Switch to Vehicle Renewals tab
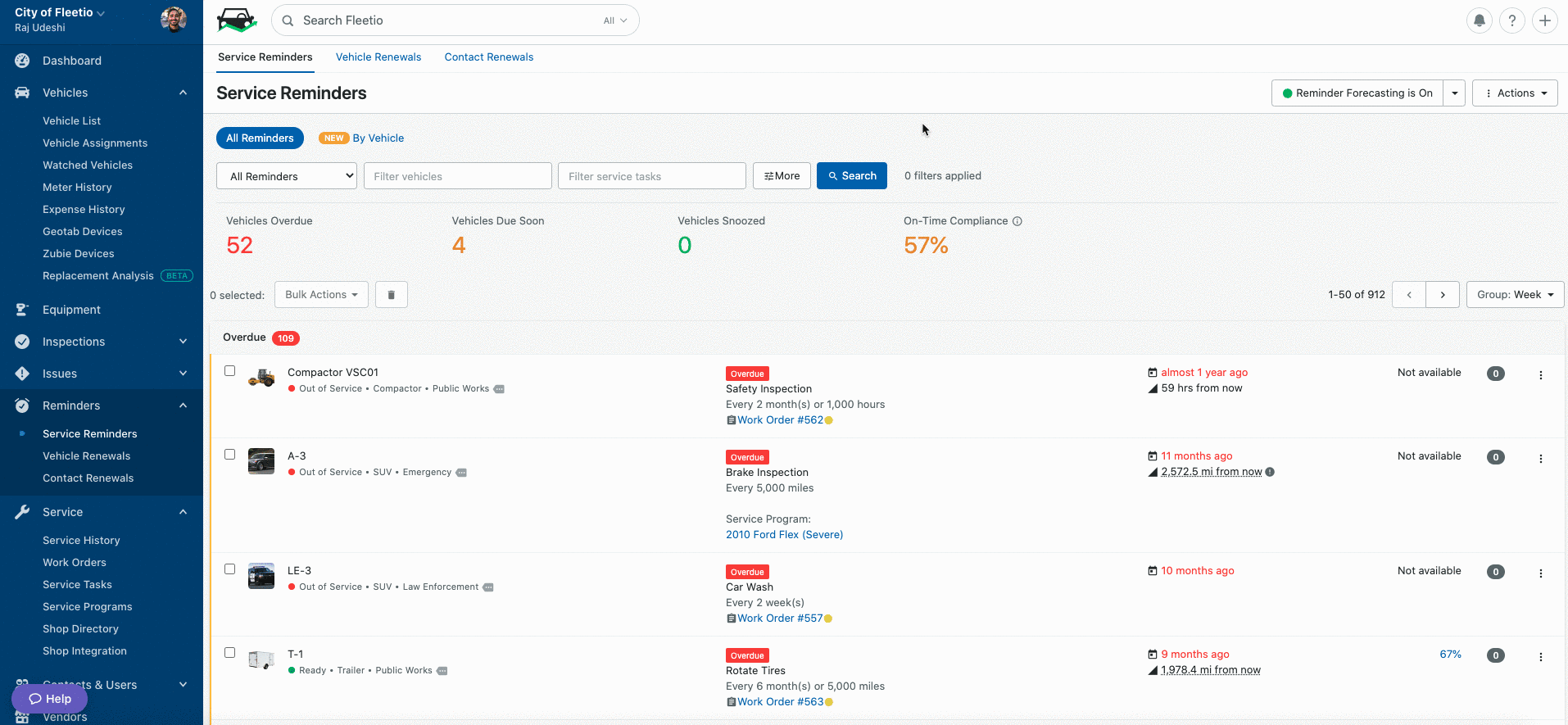Screen dimensions: 1568x725 [x=378, y=57]
